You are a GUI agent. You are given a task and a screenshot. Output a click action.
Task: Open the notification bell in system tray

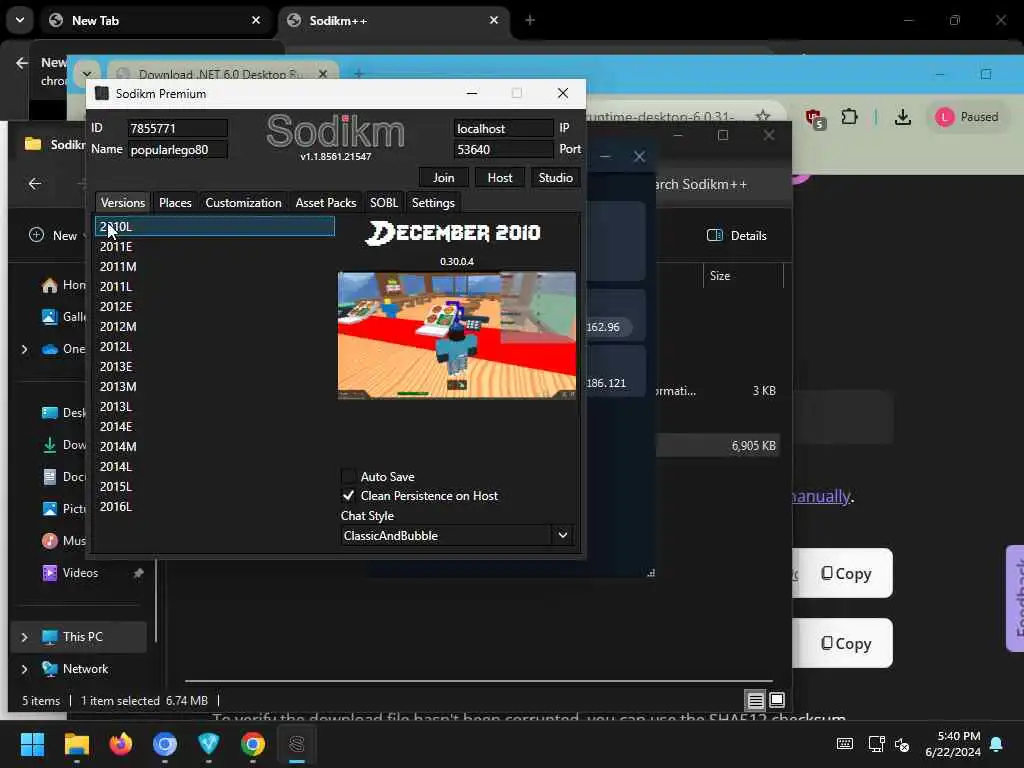click(997, 744)
